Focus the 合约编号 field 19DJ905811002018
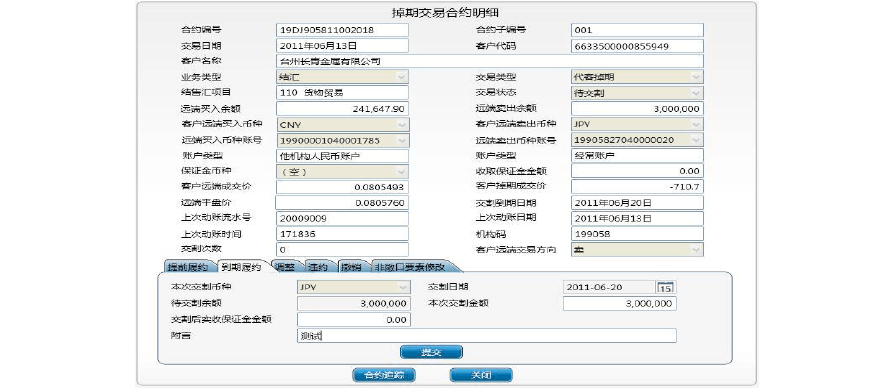 (x=342, y=30)
